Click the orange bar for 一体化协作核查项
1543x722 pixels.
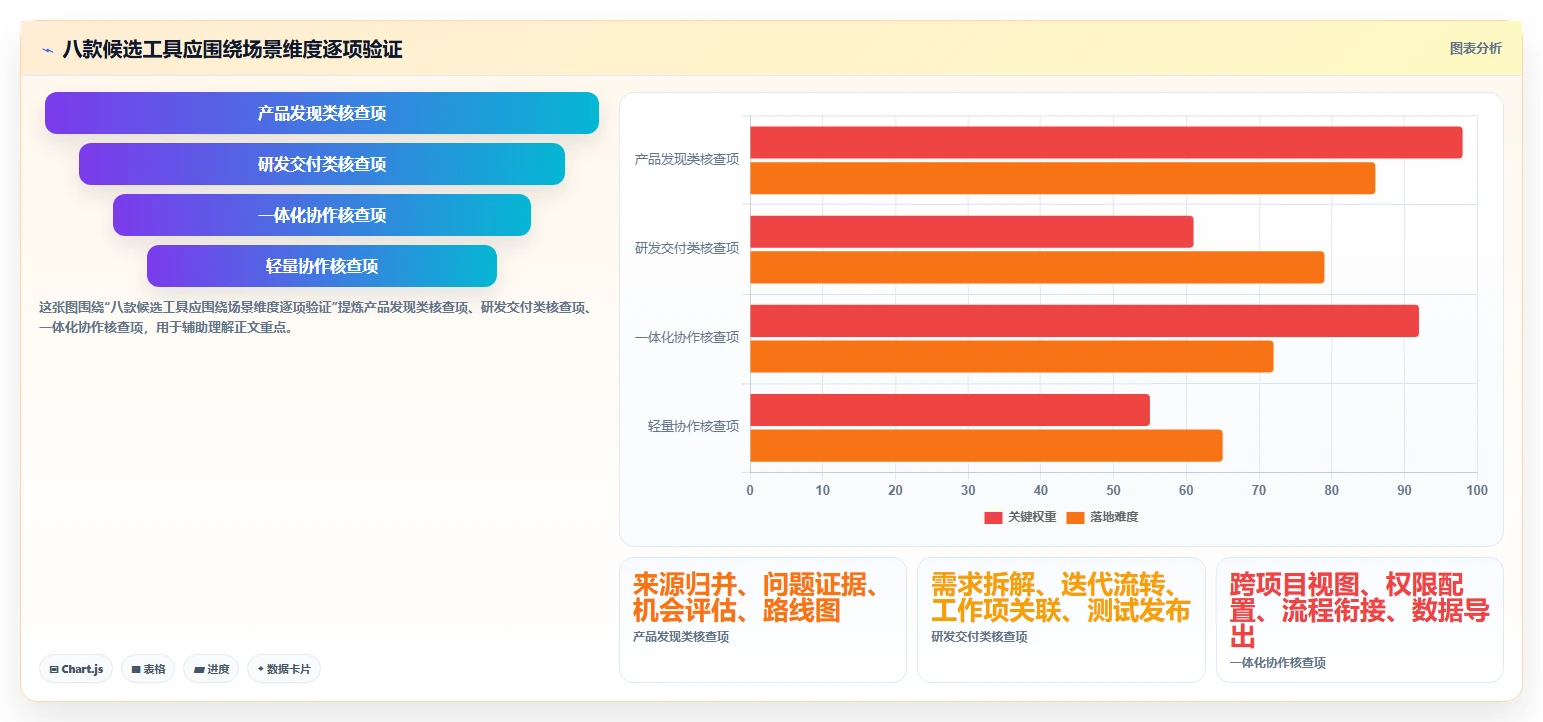pyautogui.click(x=1012, y=356)
